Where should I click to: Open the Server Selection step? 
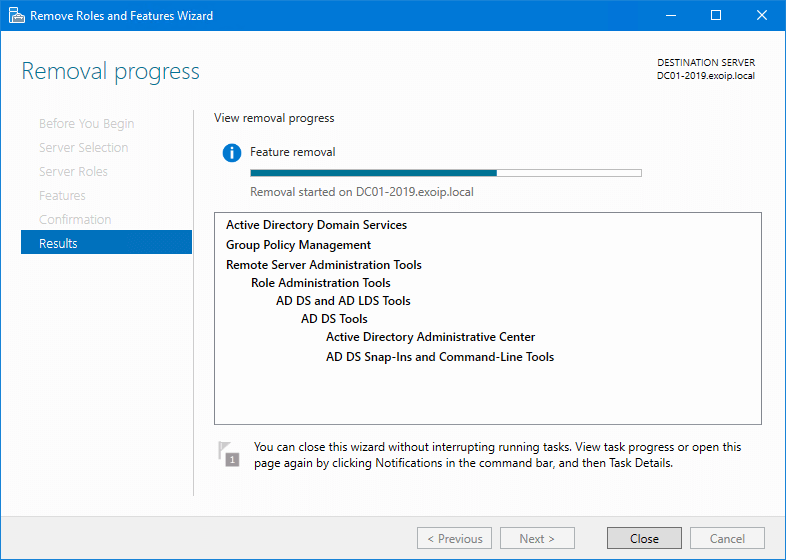click(84, 147)
